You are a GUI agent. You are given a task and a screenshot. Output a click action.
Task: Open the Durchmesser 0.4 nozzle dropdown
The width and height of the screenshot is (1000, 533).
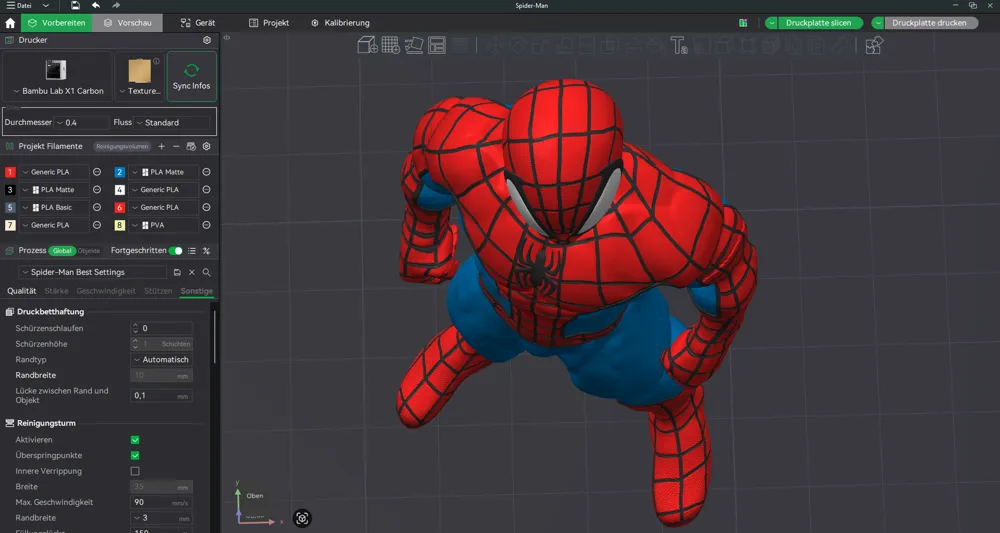click(x=82, y=122)
